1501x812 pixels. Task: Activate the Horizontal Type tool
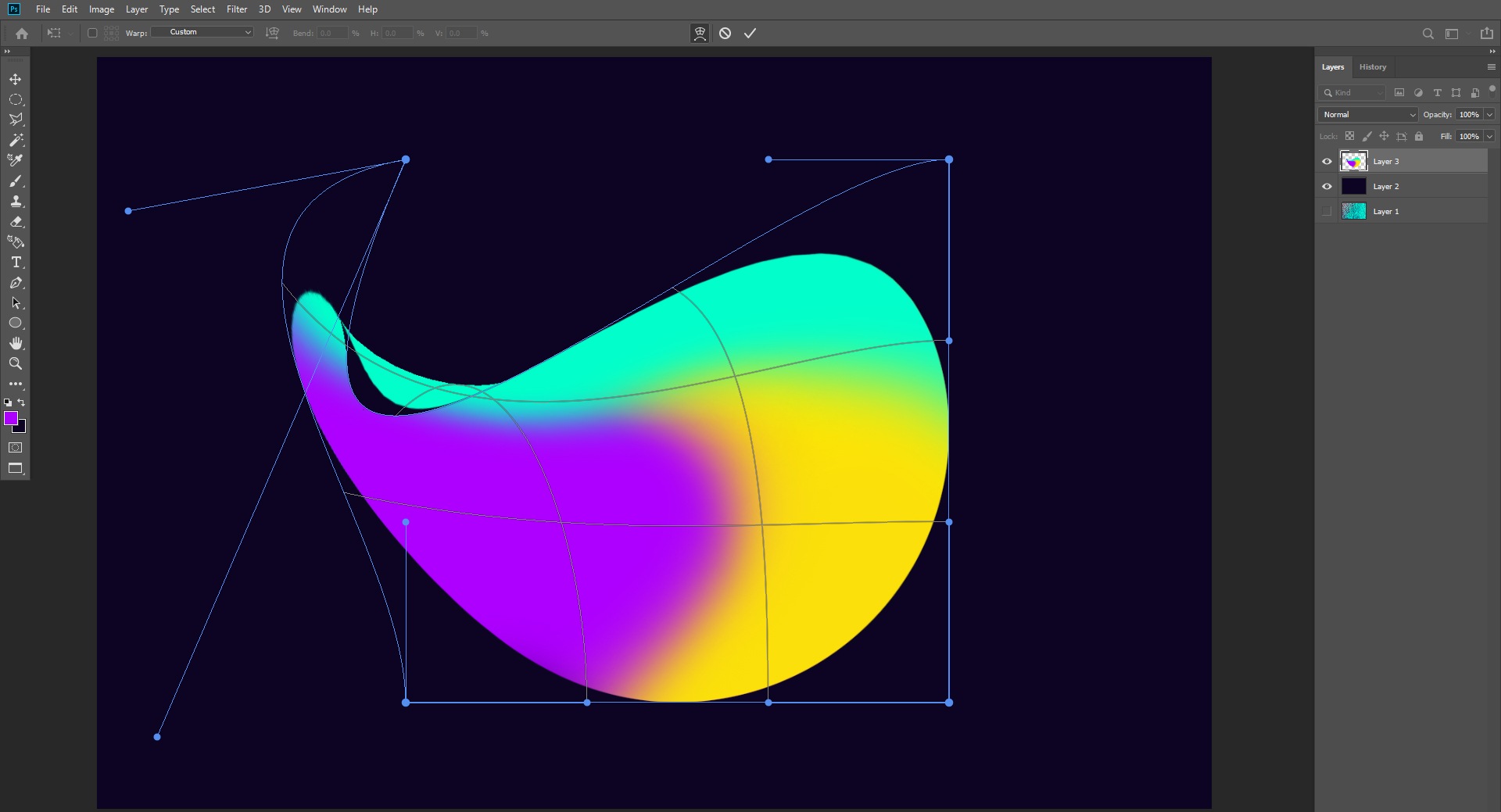pos(16,263)
